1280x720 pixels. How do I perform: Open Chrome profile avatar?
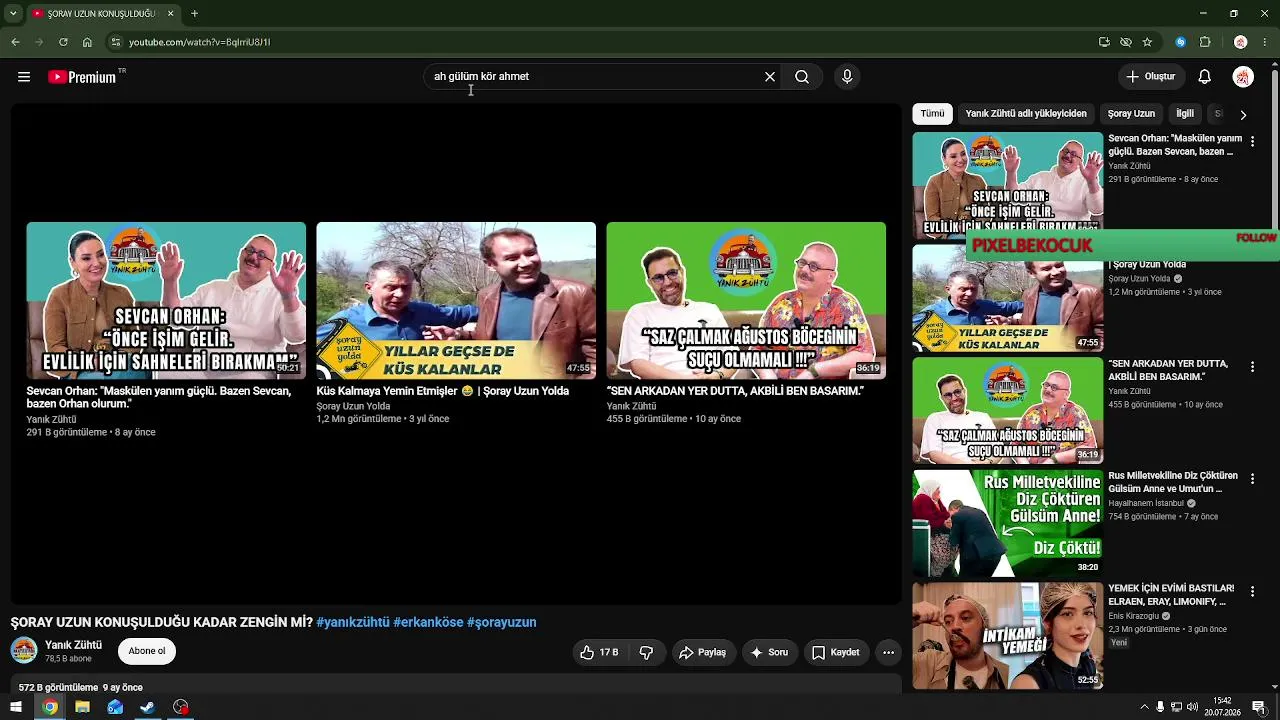pos(1240,42)
